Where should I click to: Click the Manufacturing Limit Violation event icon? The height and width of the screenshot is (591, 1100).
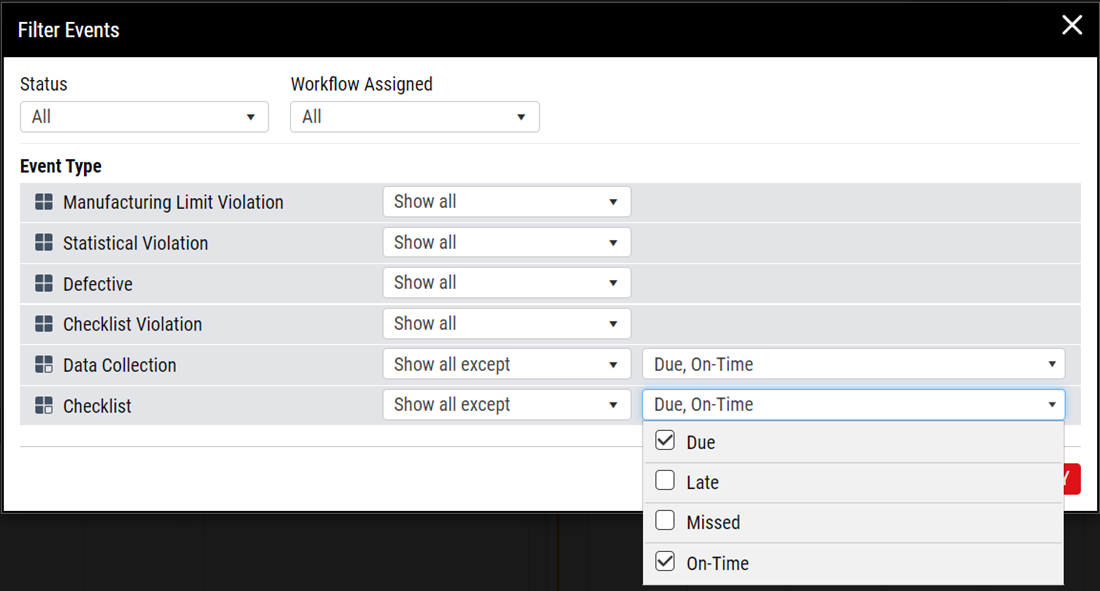pos(43,202)
